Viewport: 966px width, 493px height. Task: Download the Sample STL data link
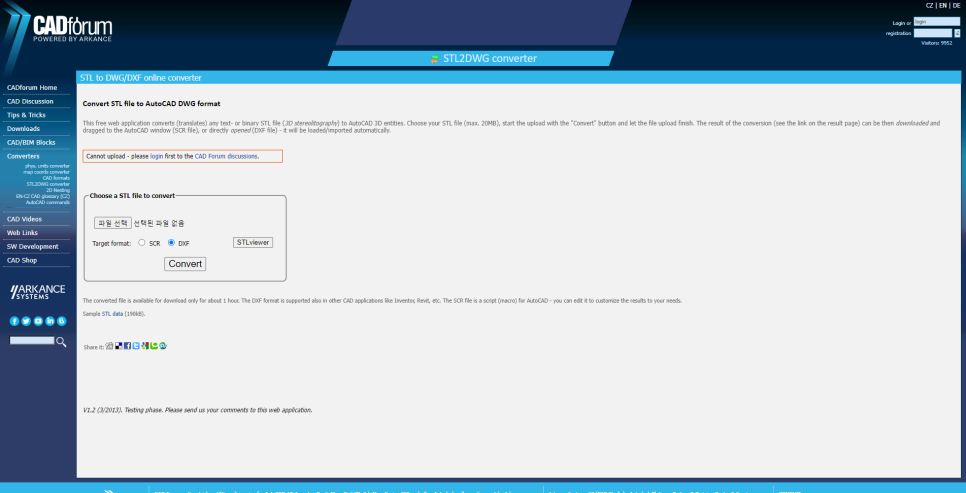coord(113,314)
